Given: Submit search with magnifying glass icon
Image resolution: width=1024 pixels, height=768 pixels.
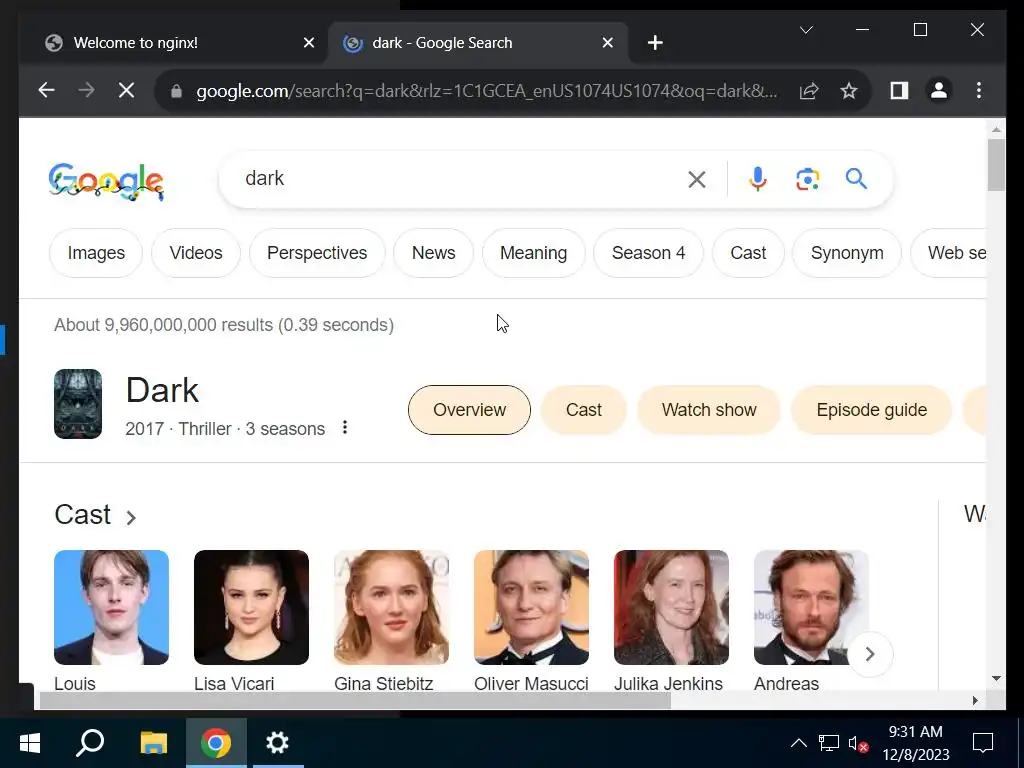Looking at the screenshot, I should coord(856,178).
